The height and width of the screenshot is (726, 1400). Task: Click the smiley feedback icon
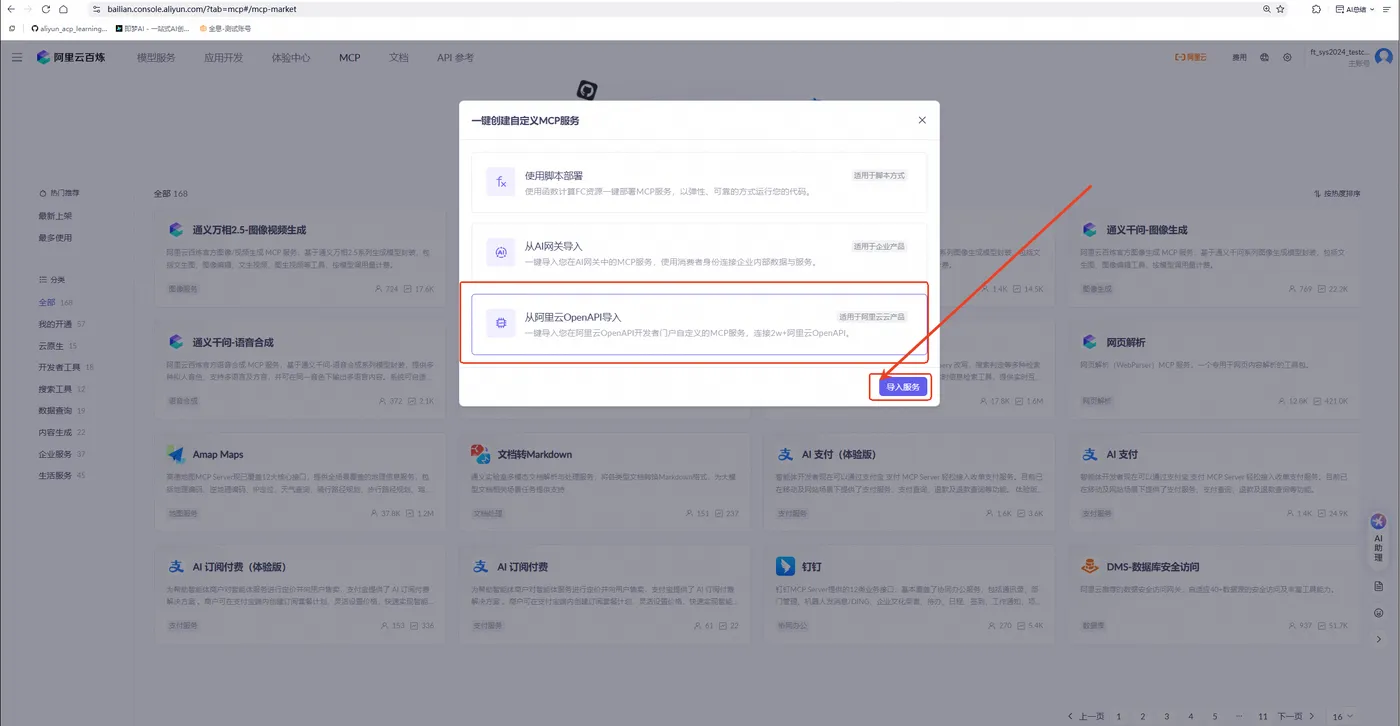(x=1378, y=612)
